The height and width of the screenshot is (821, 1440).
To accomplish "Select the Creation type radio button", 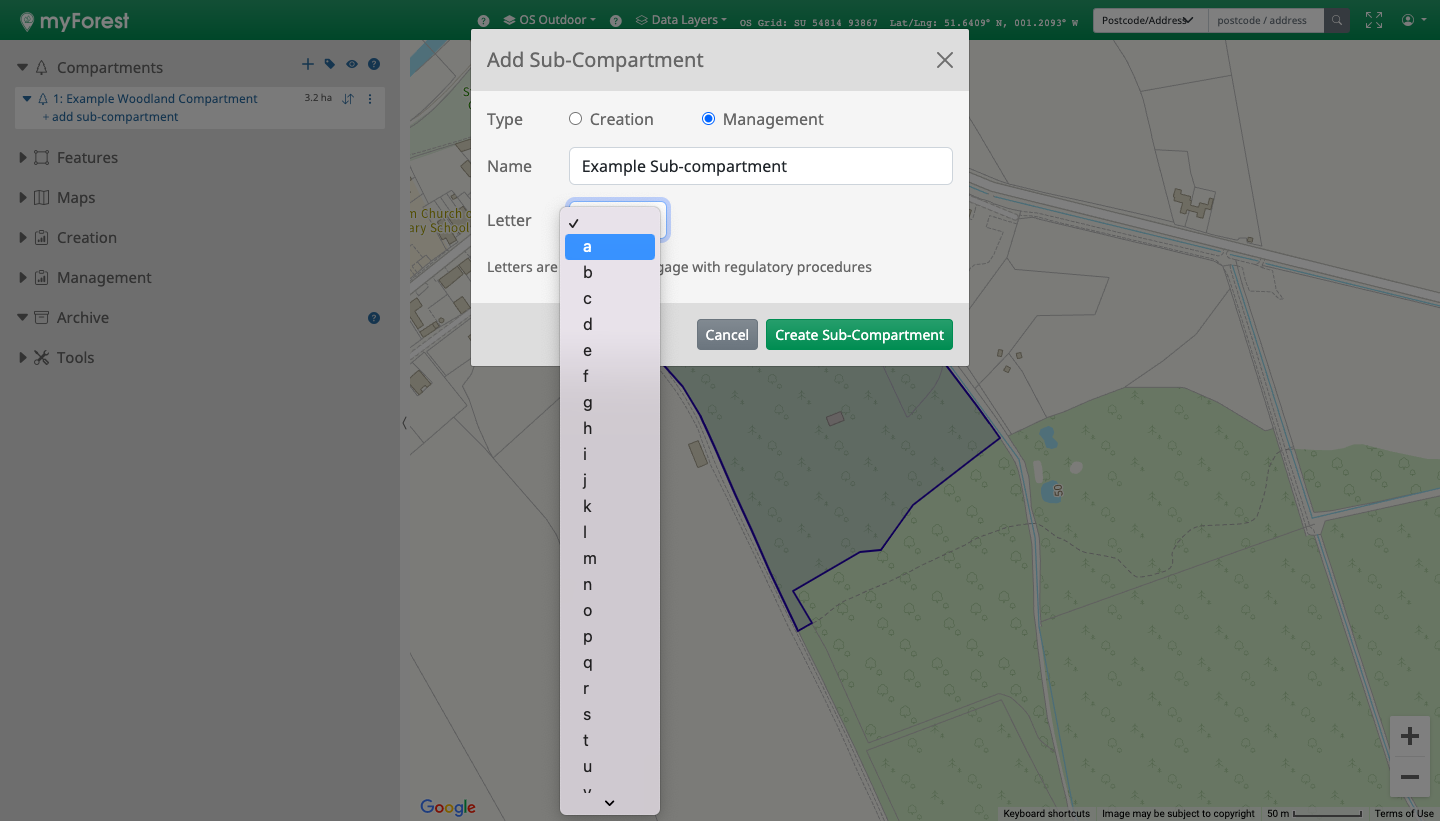I will pos(575,119).
